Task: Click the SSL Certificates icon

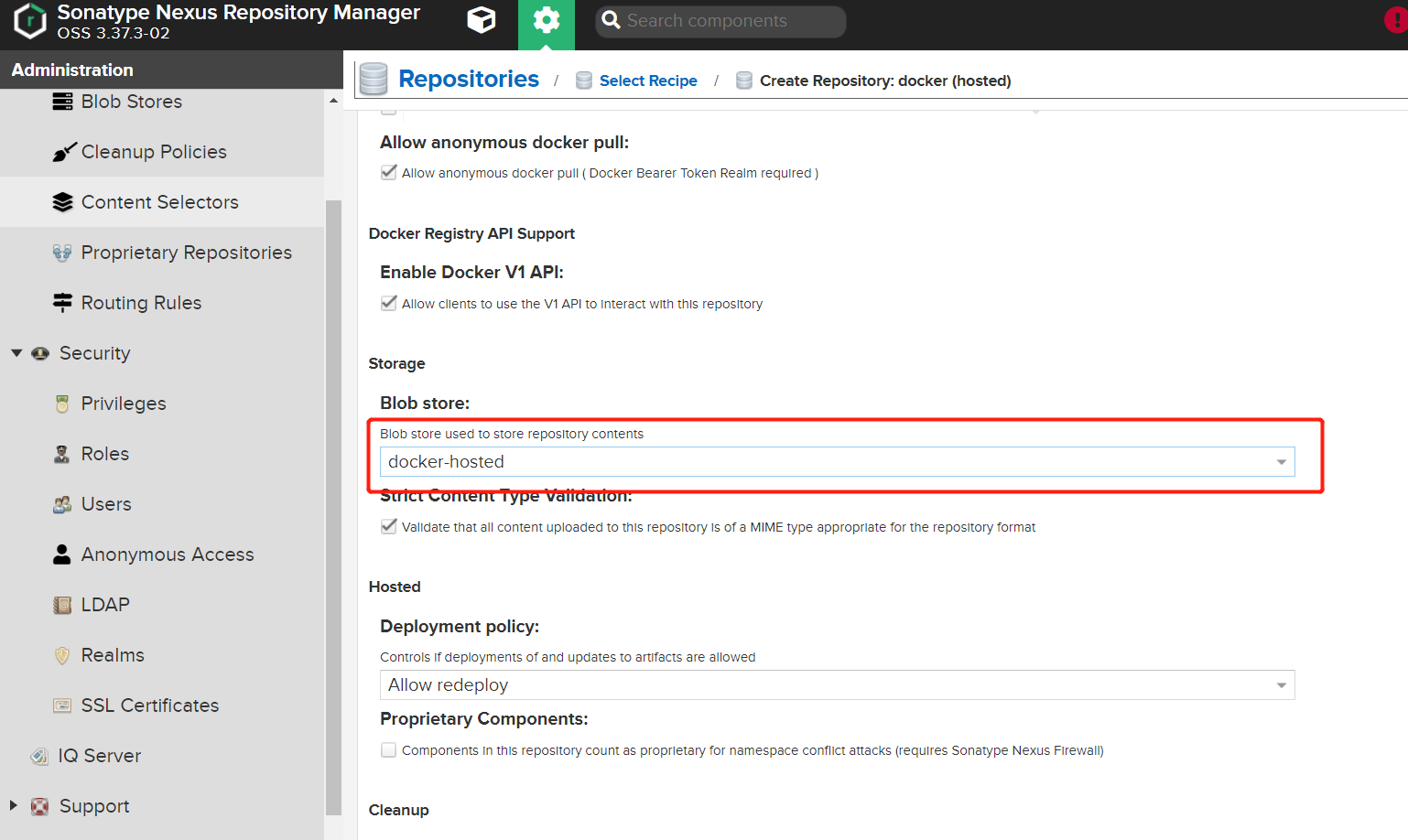Action: coord(62,705)
